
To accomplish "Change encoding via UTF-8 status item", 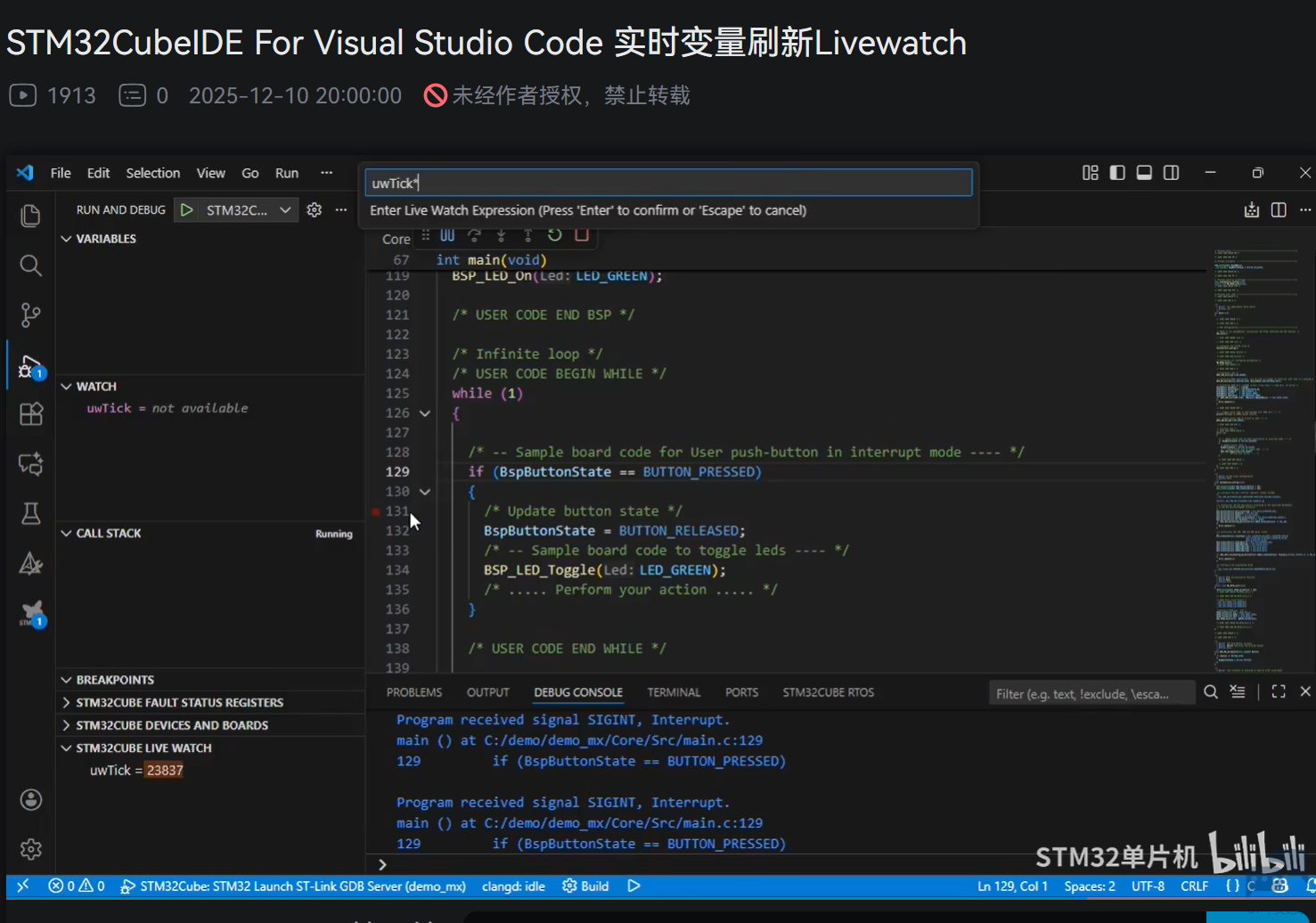I will [x=1148, y=886].
